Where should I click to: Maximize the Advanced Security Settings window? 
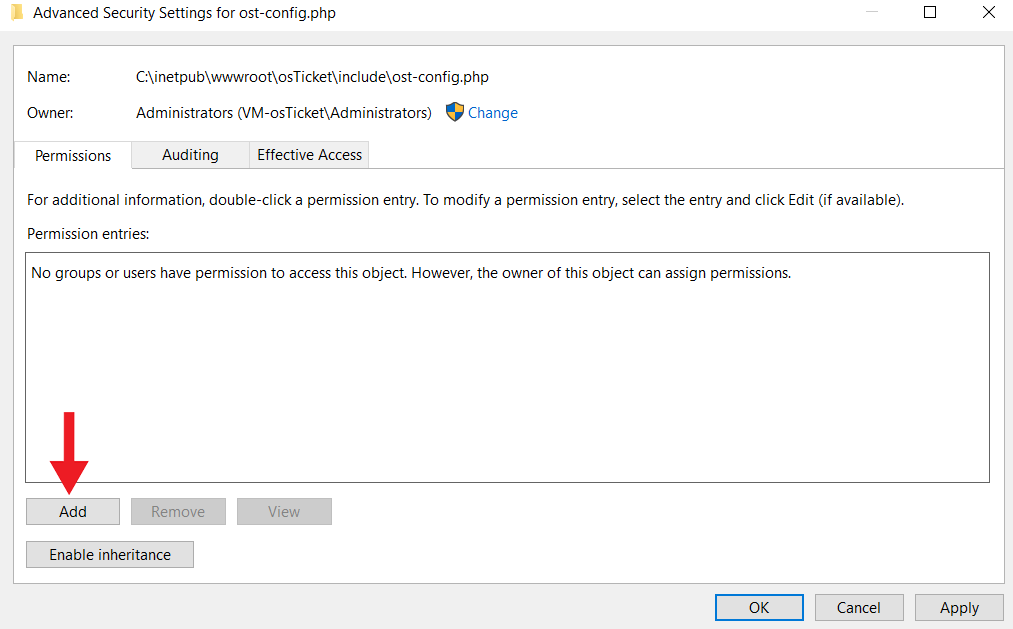click(930, 12)
